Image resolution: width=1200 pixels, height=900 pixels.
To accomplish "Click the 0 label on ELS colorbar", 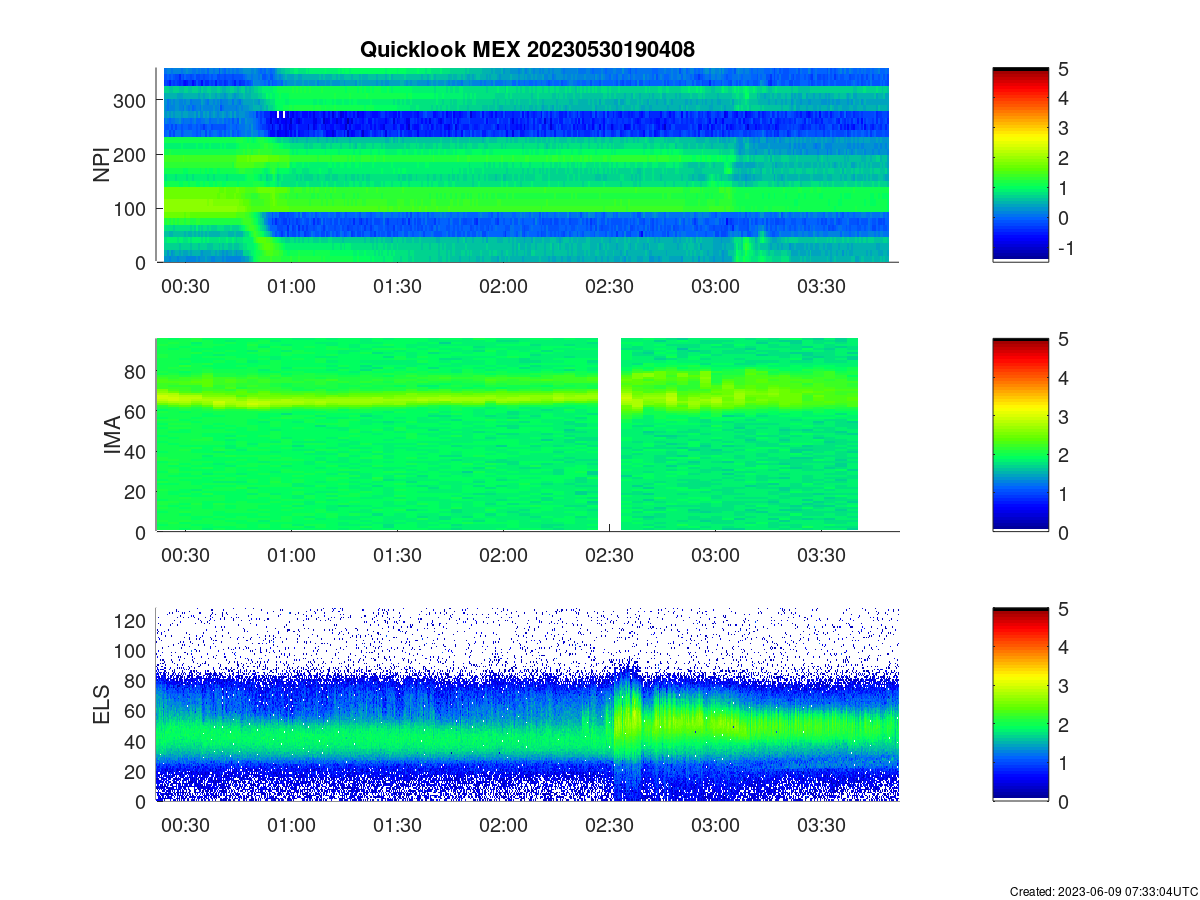I will (x=1062, y=802).
